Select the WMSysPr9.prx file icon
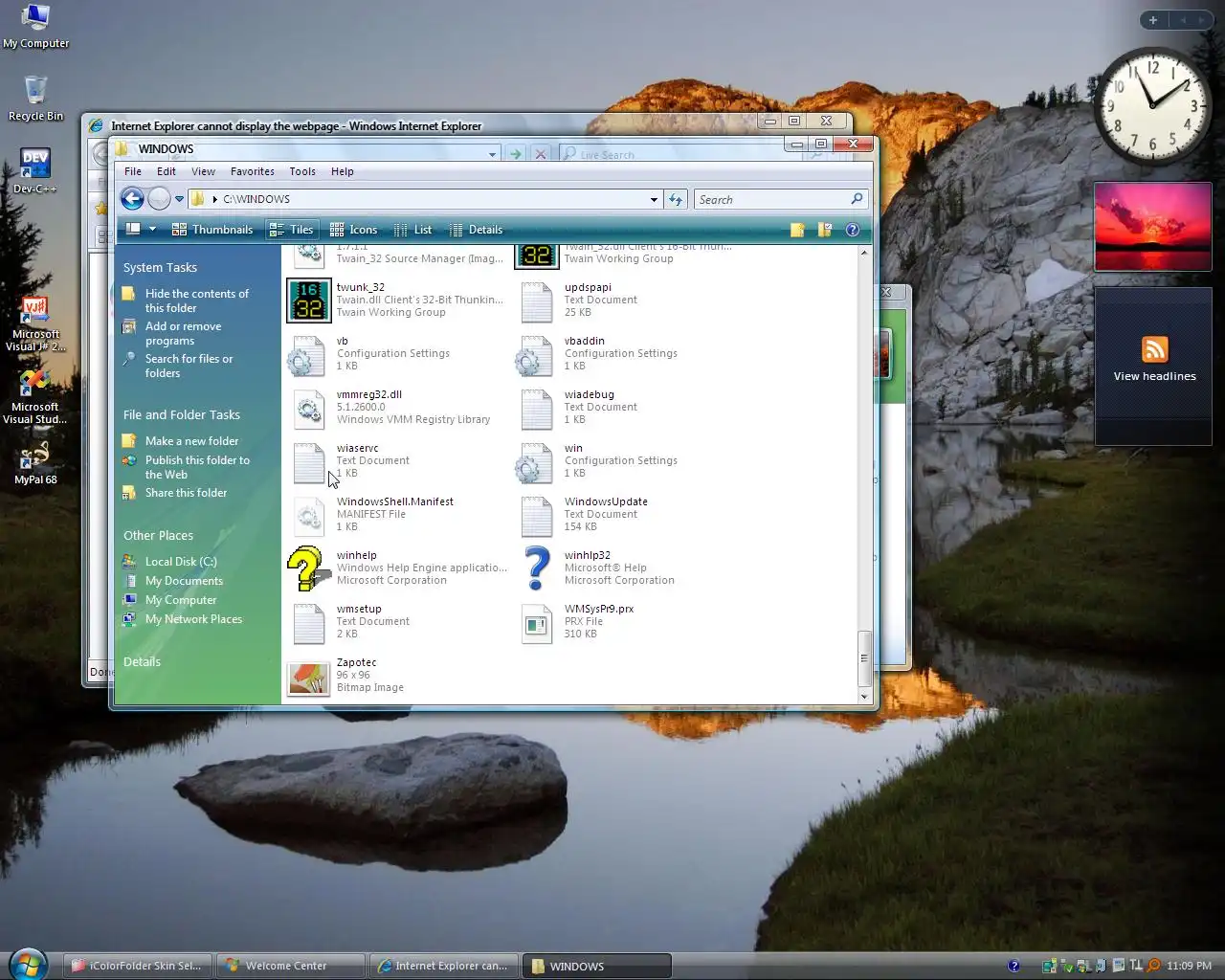Viewport: 1225px width, 980px height. [x=536, y=624]
